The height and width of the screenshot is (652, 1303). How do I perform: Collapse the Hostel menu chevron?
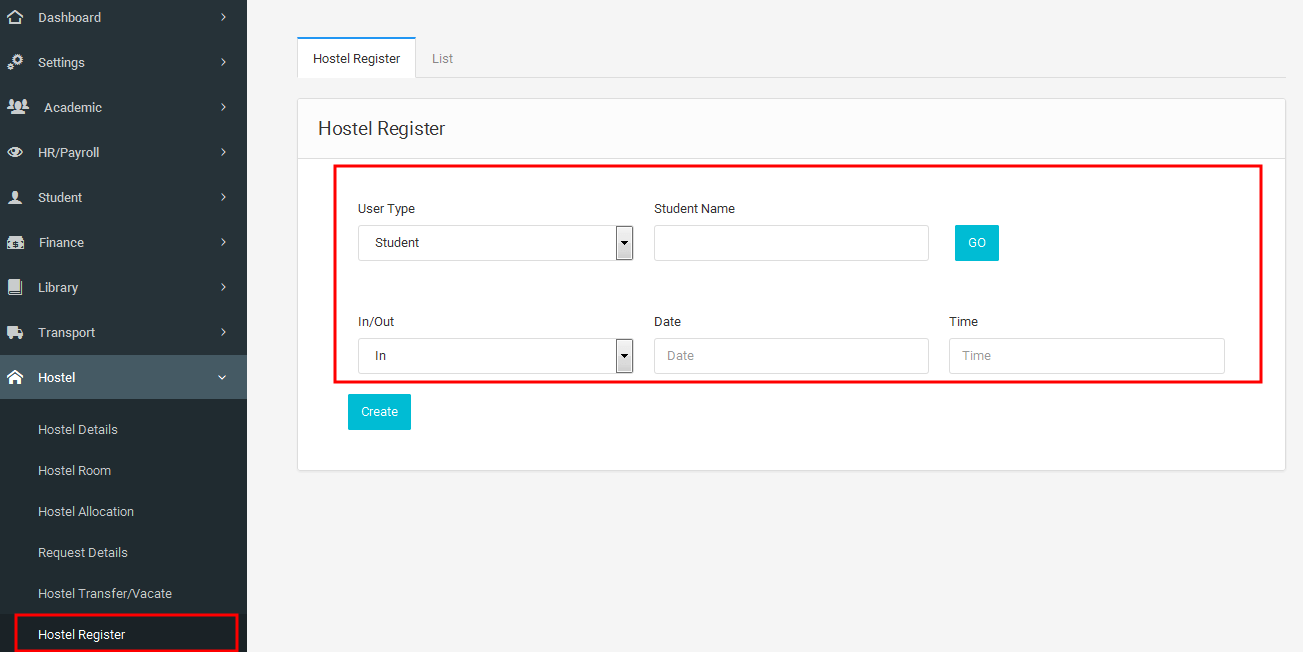click(x=222, y=377)
